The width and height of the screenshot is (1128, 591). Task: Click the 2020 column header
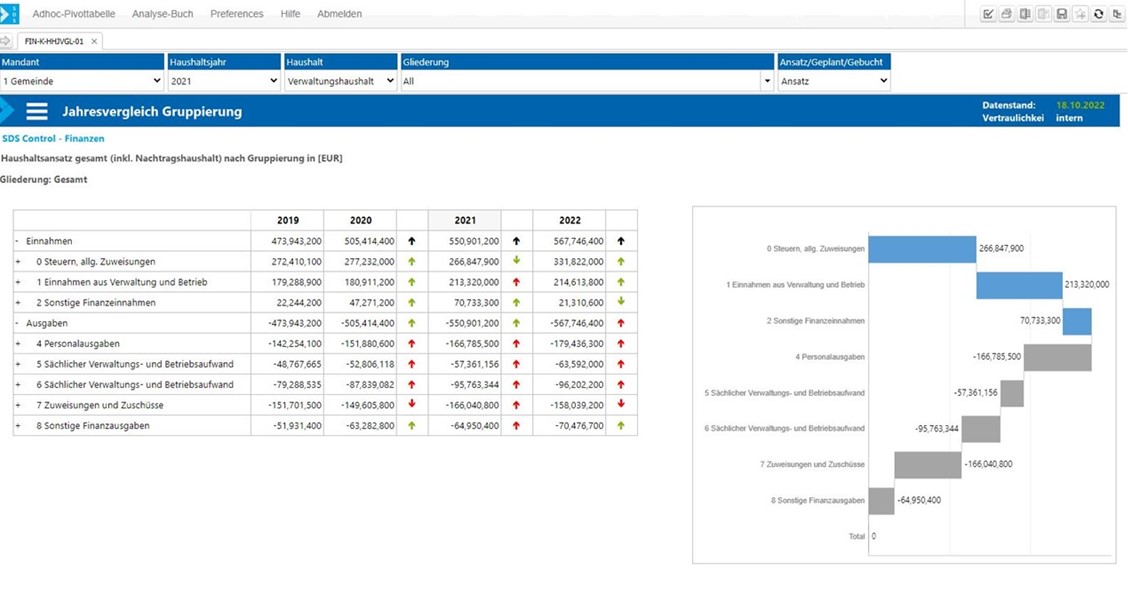360,220
